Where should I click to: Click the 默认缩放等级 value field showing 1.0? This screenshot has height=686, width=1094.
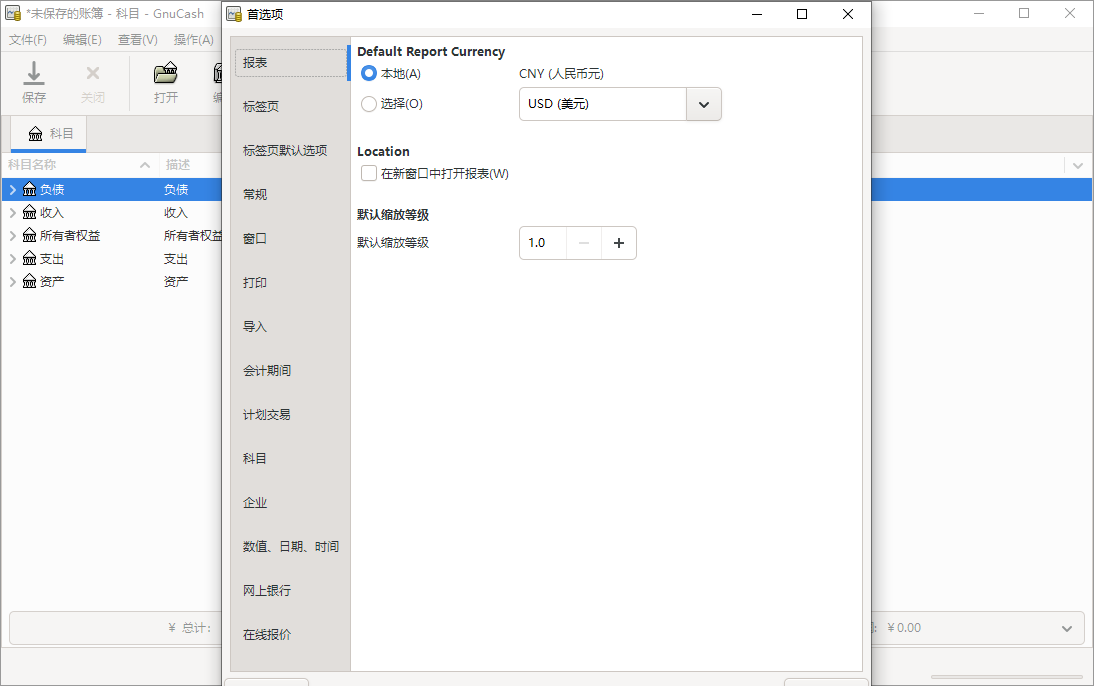pyautogui.click(x=542, y=243)
